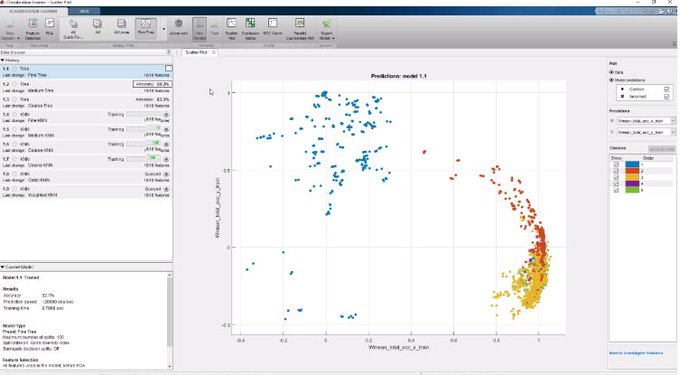Click the Move to Front button

click(662, 149)
